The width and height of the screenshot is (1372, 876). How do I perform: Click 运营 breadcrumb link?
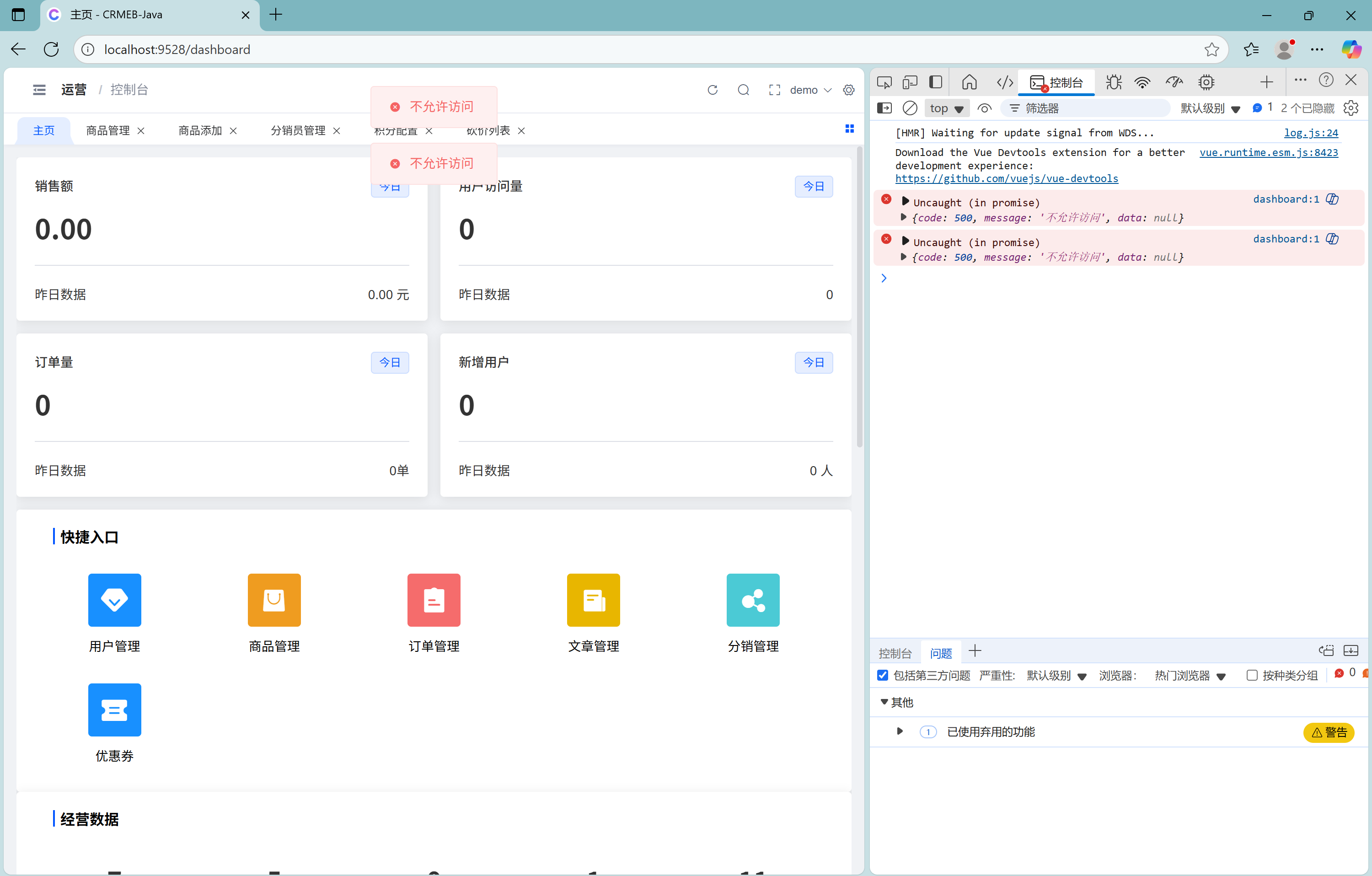point(74,90)
